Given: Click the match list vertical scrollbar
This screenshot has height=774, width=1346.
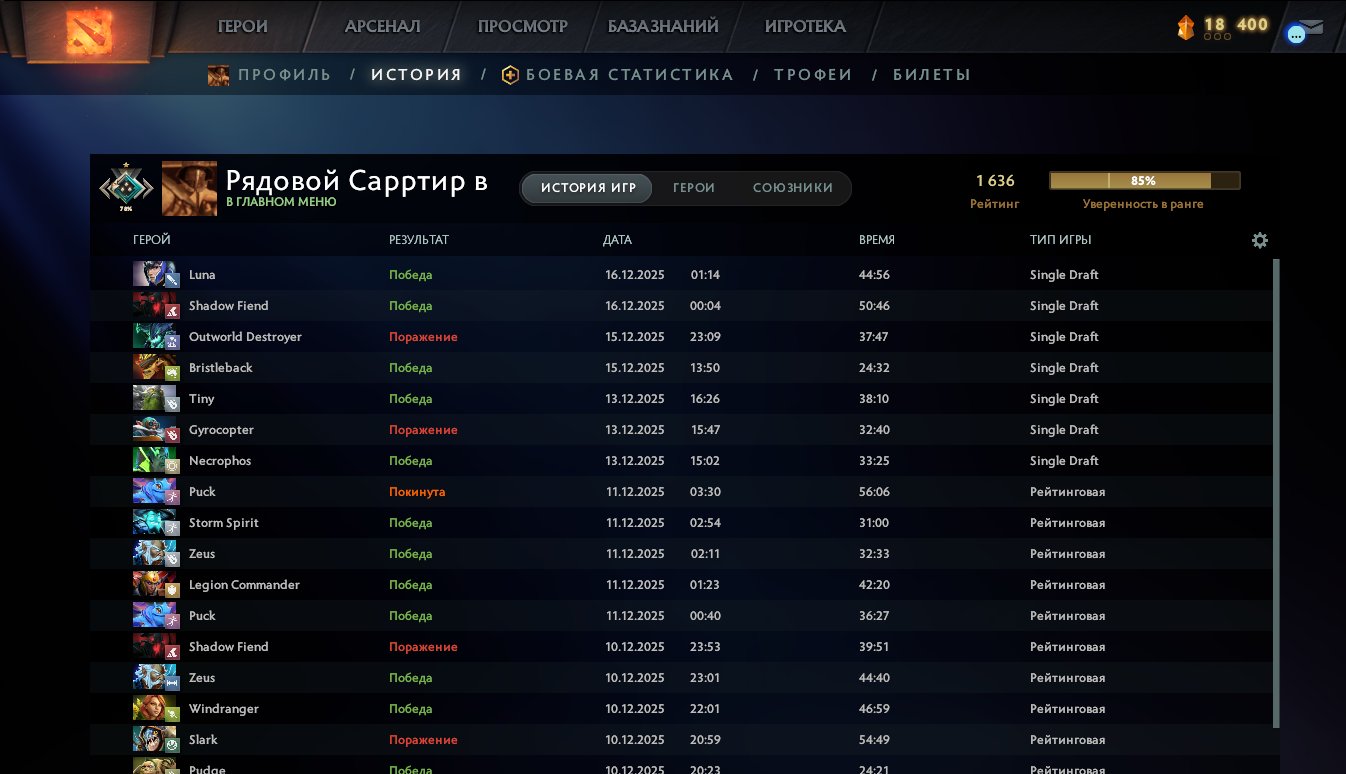Looking at the screenshot, I should [1275, 490].
